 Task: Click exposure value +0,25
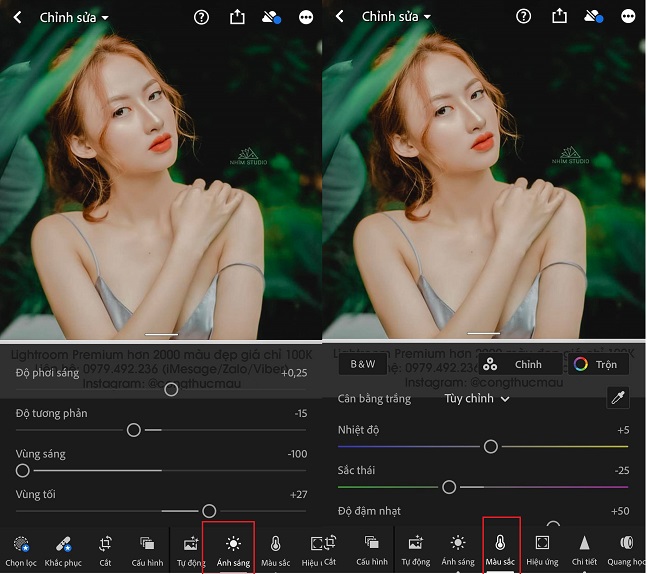294,373
